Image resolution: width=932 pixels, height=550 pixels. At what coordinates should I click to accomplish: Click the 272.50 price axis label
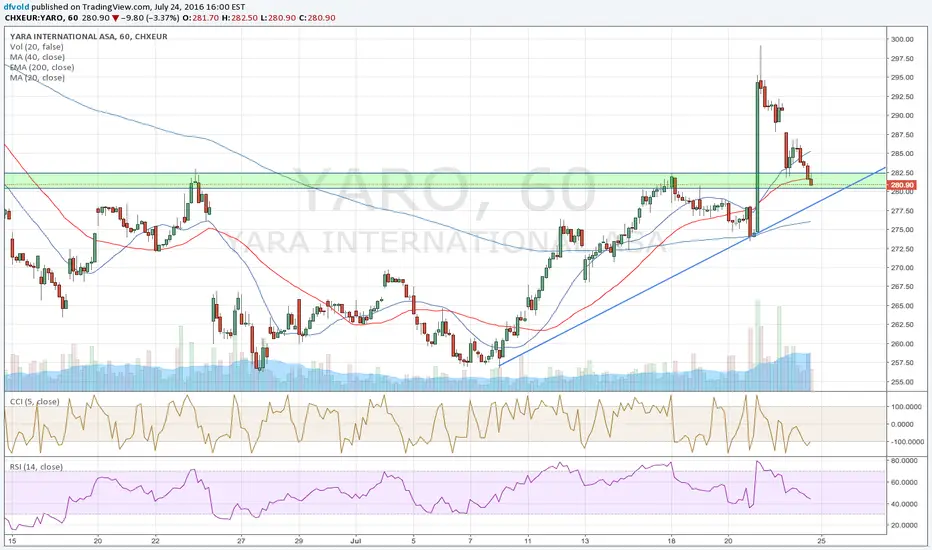[902, 249]
